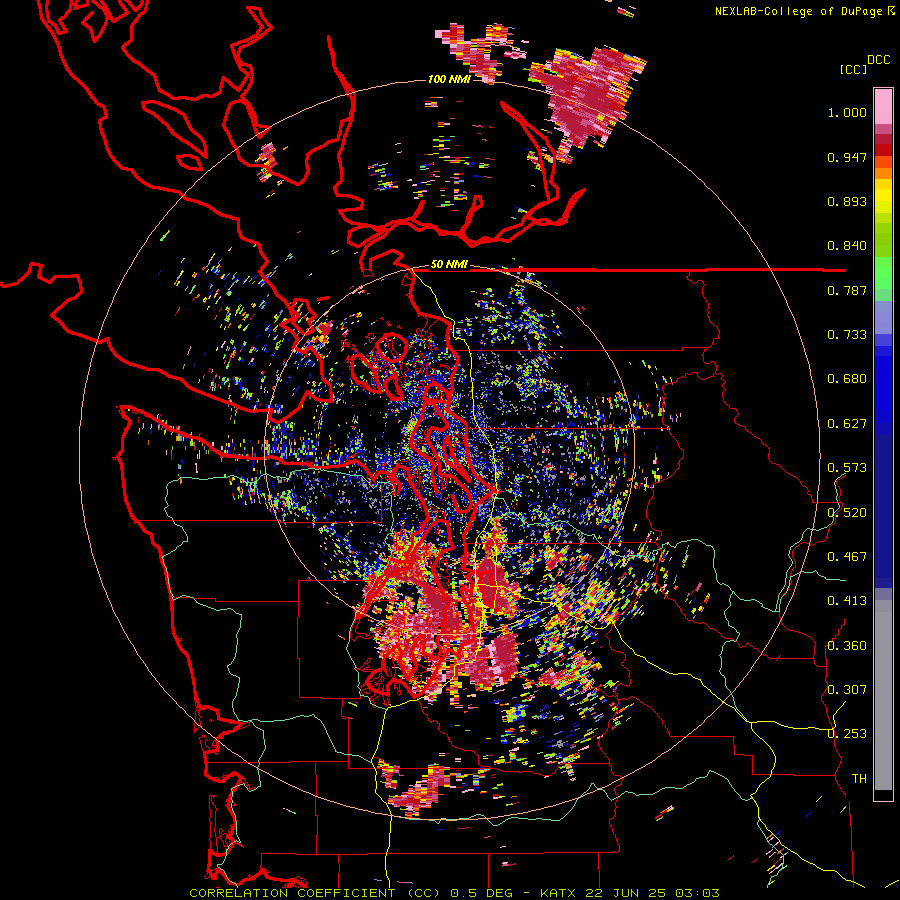Select the 1.000 scale value
Viewport: 900px width, 900px height.
[847, 112]
